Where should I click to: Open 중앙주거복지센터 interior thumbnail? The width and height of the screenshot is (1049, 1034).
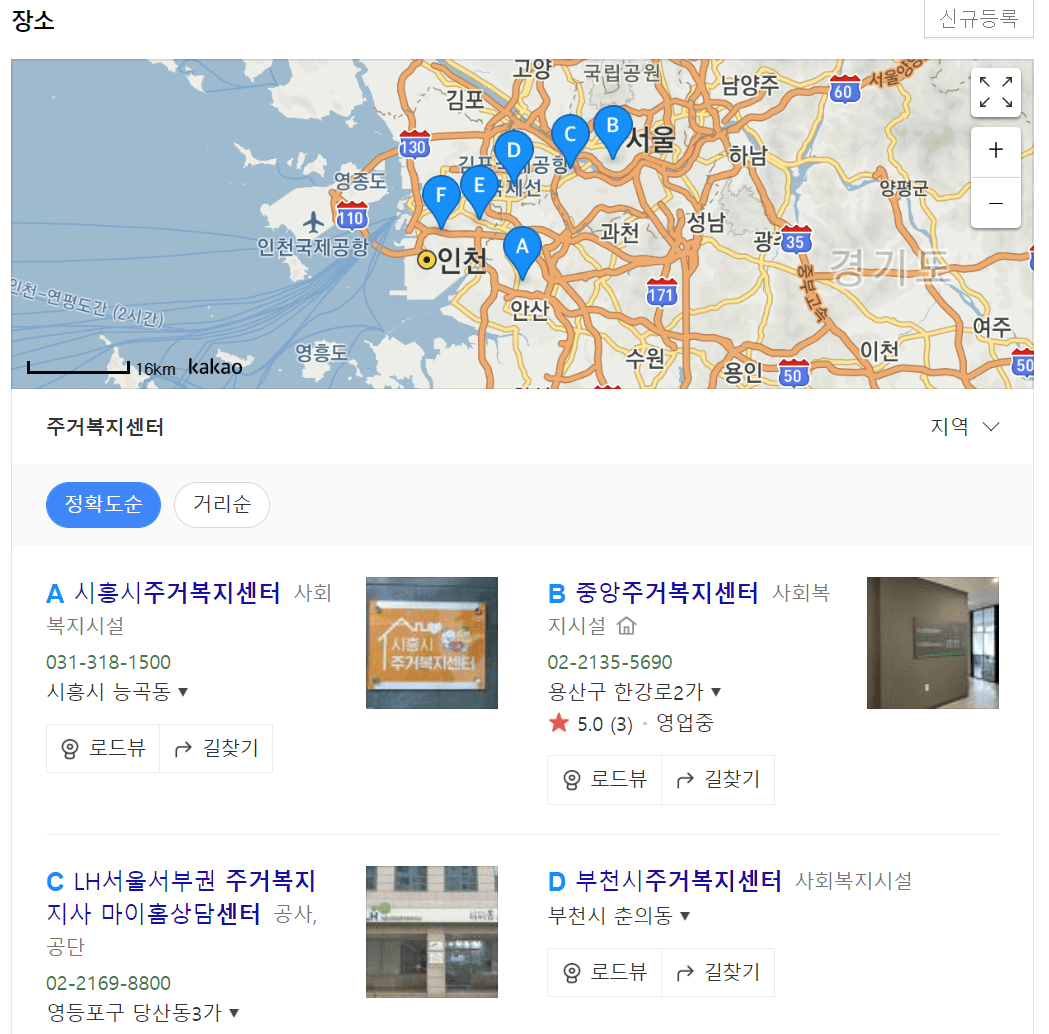(x=933, y=643)
